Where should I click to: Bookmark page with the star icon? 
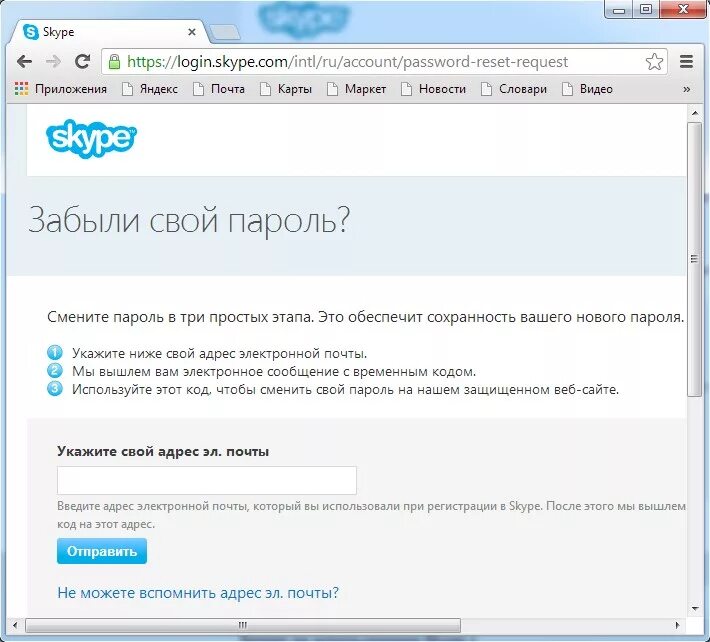[654, 62]
